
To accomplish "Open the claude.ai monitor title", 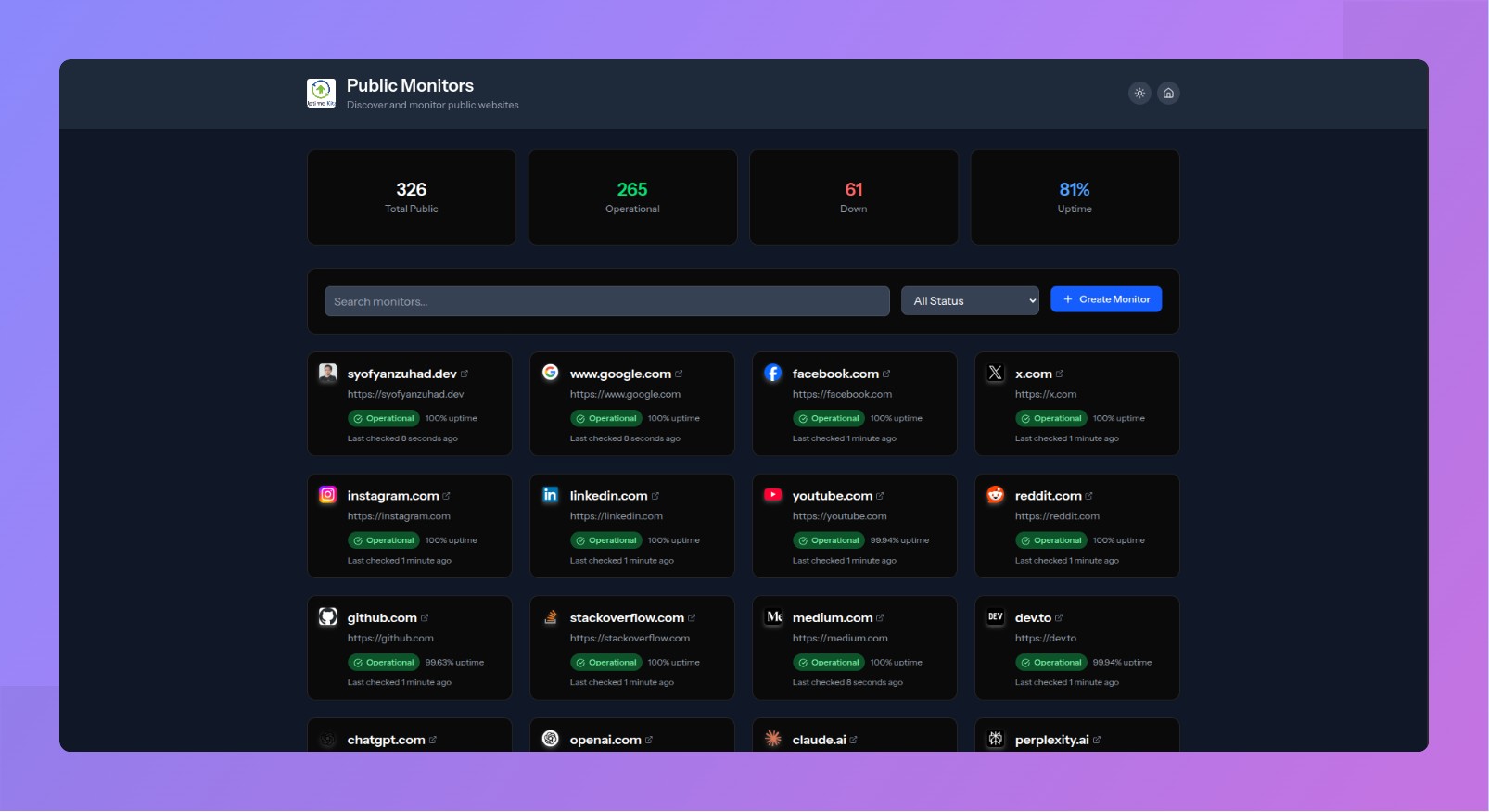I will click(x=820, y=740).
